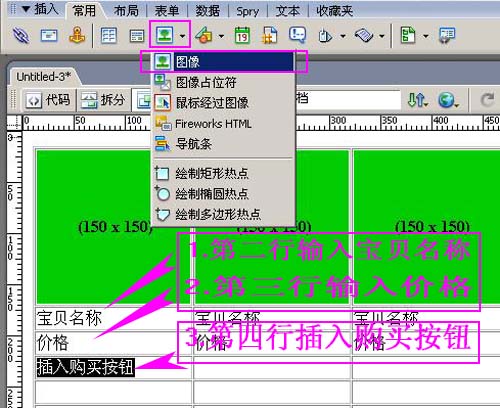Open the Templates dropdown arrow
Viewport: 500px width, 408px height.
click(x=426, y=36)
